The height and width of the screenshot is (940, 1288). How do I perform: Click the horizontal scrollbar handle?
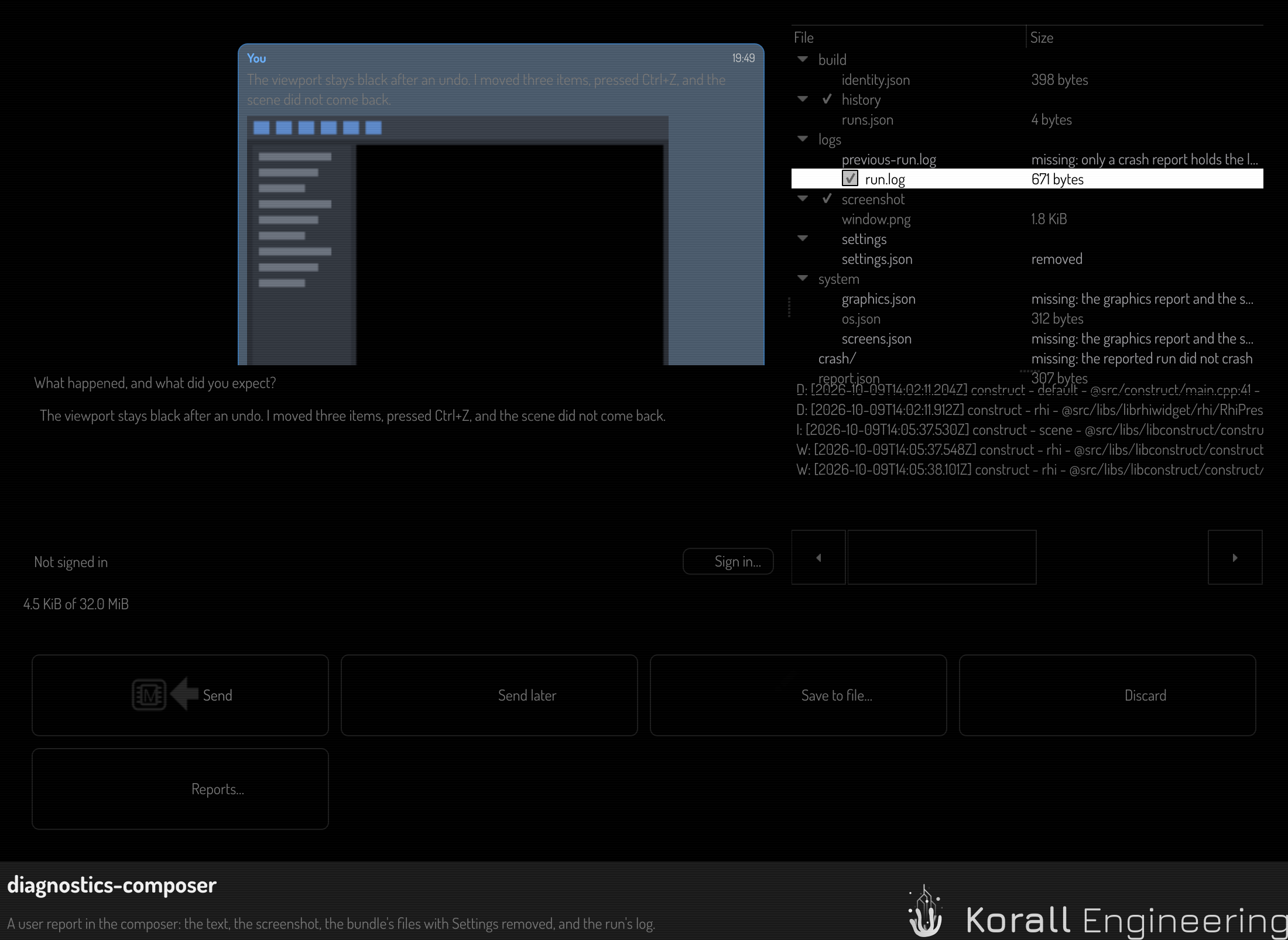[942, 557]
